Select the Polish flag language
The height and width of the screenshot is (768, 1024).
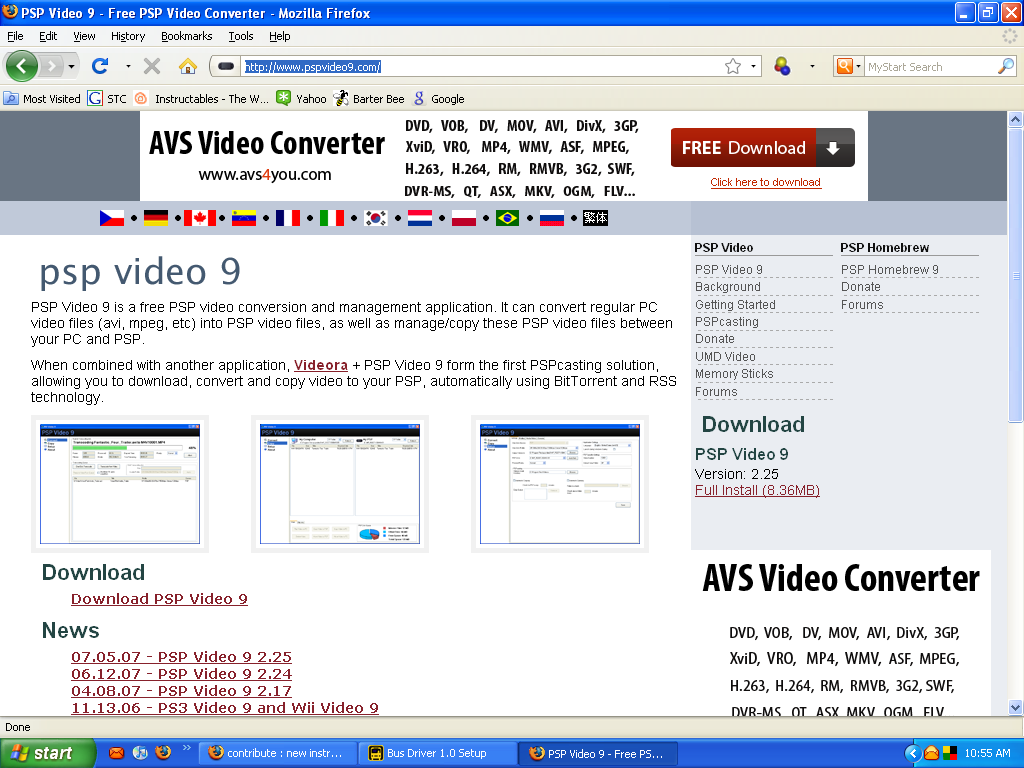pyautogui.click(x=464, y=218)
